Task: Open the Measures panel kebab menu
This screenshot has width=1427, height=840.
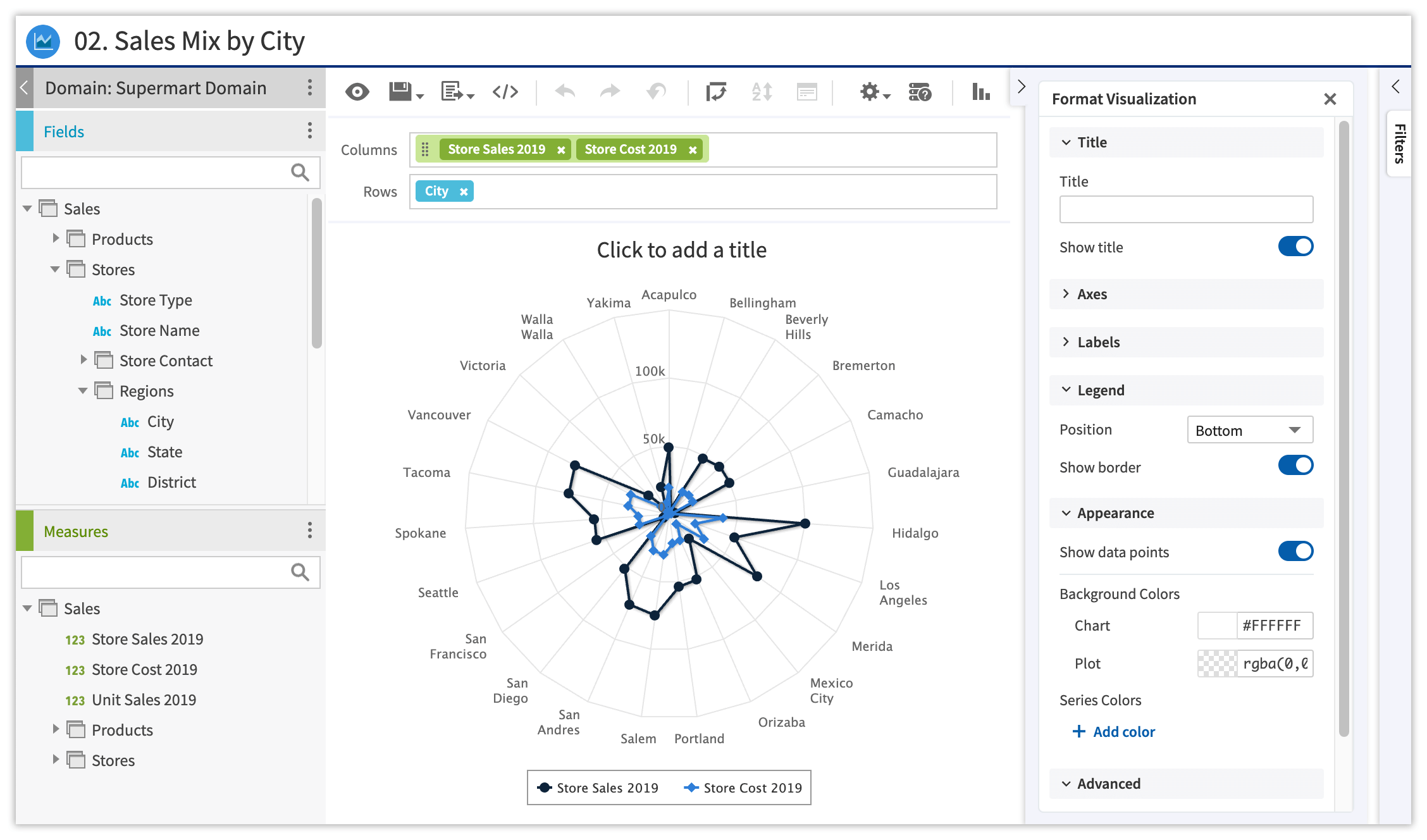Action: point(309,530)
